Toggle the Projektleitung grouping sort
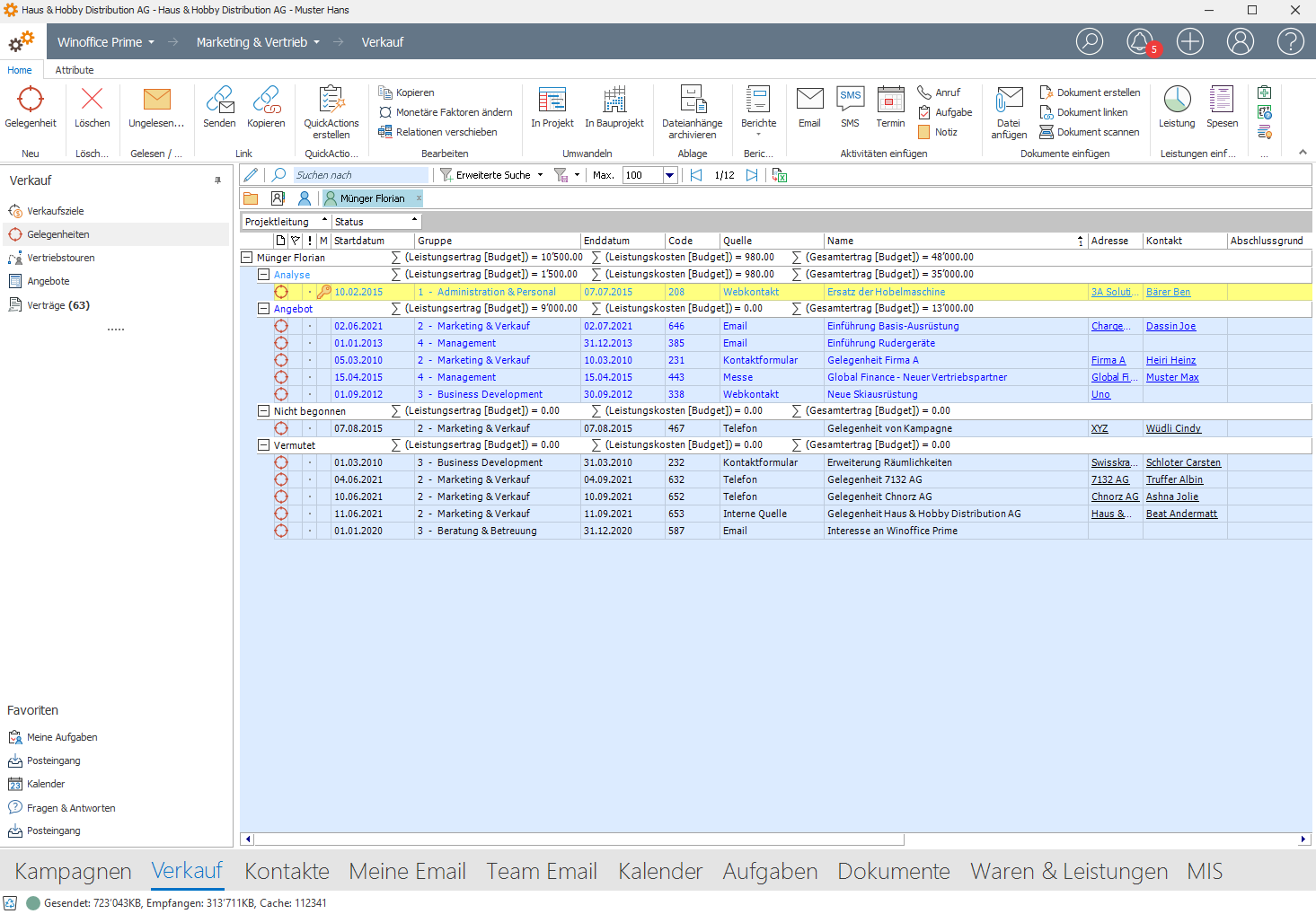This screenshot has width=1316, height=914. [285, 222]
